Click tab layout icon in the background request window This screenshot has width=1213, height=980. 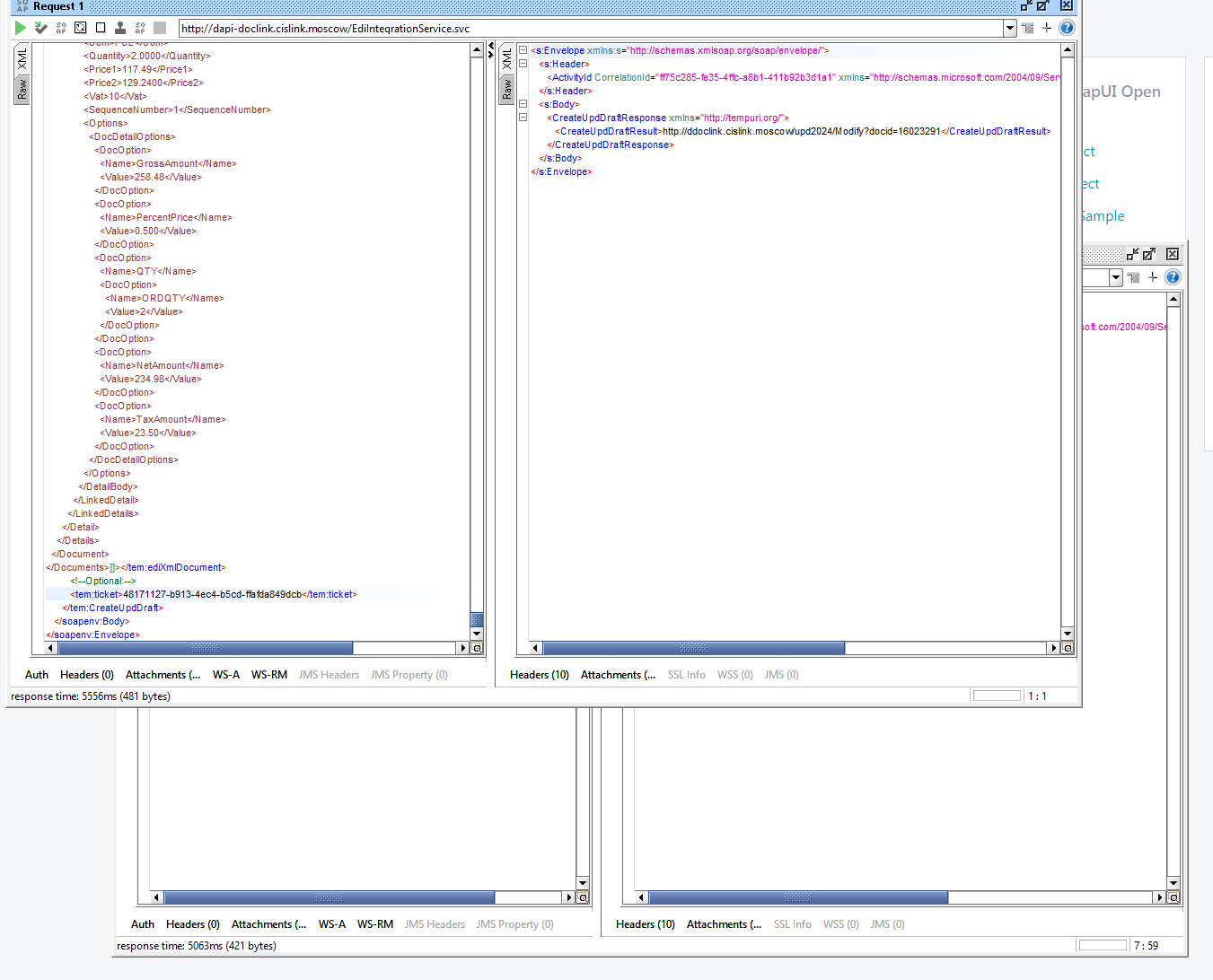click(x=1134, y=277)
